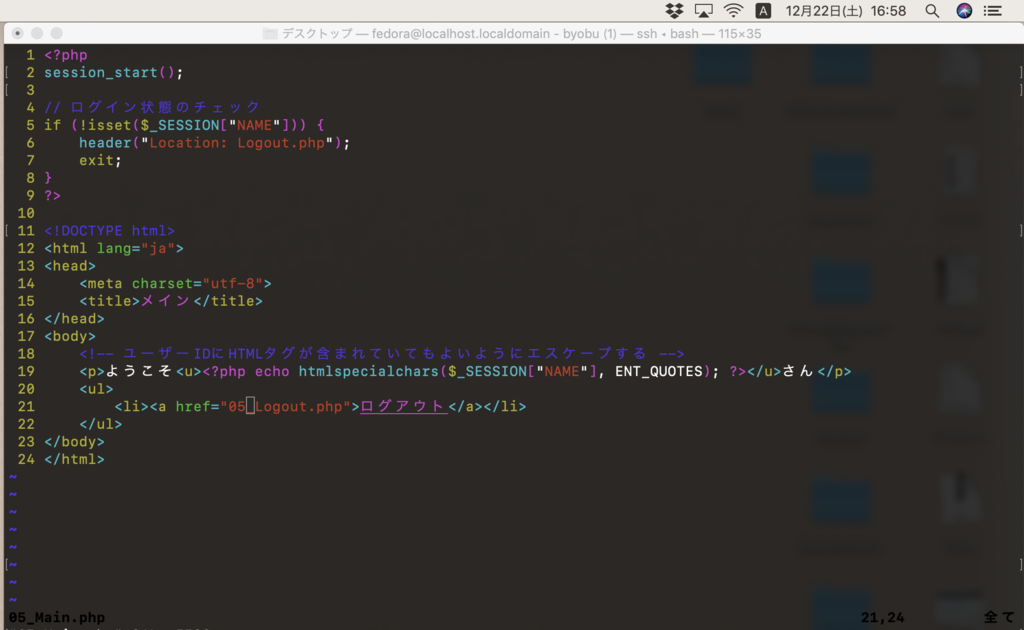
Task: Click 'htmlspecialchars' function name
Action: pos(368,371)
